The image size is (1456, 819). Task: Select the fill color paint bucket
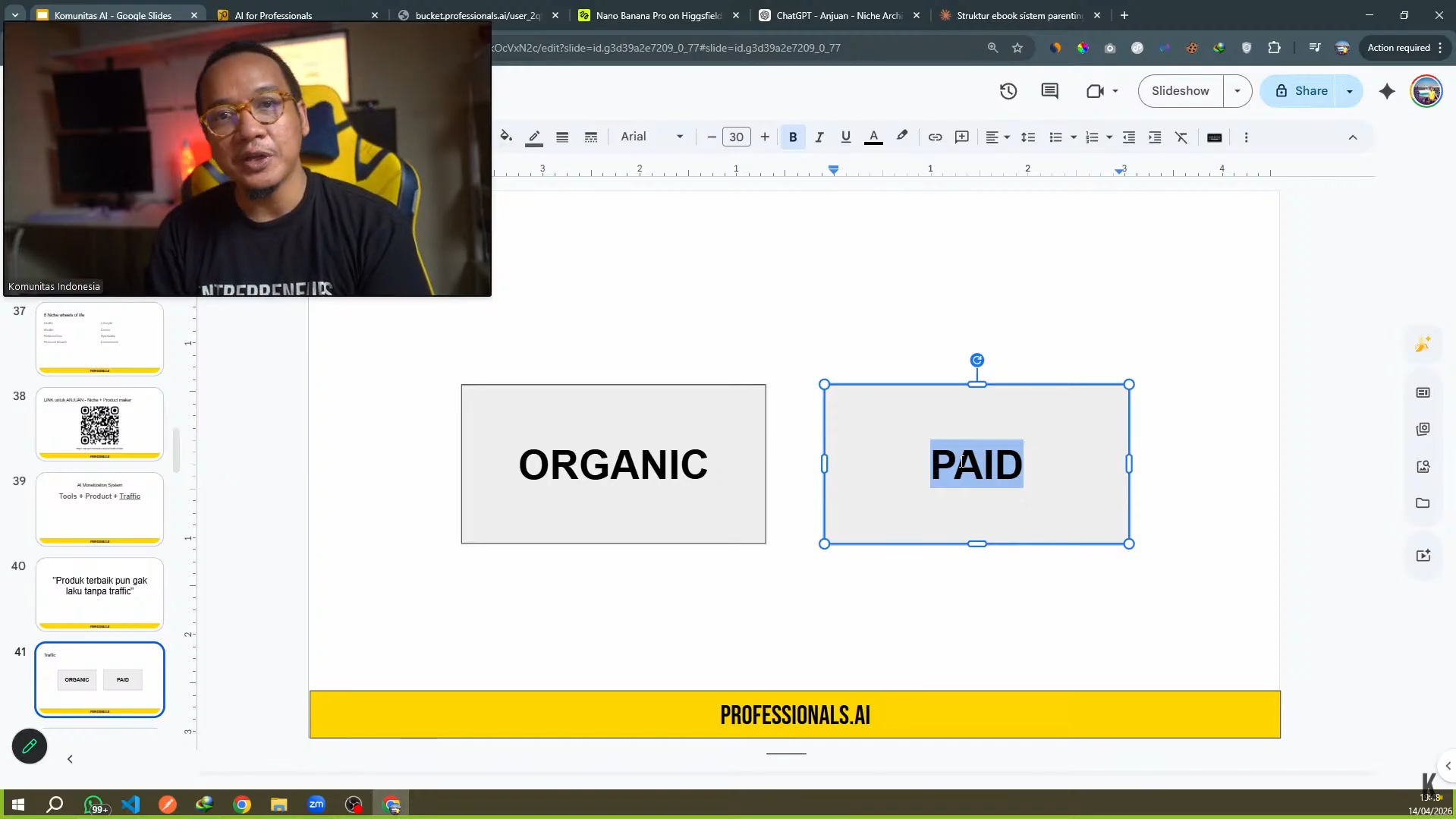(x=506, y=137)
